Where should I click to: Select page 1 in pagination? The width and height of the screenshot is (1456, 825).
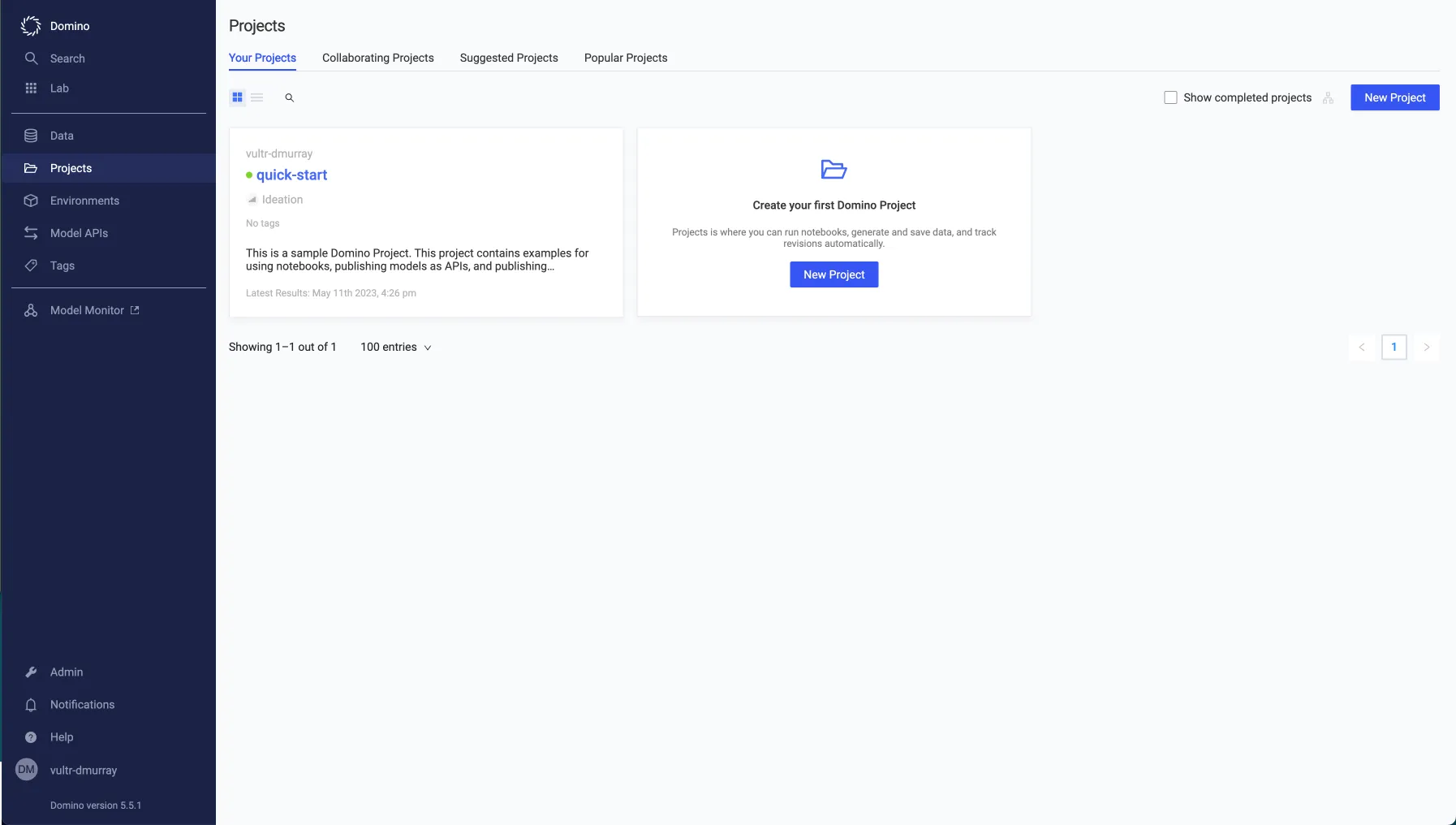pos(1394,348)
